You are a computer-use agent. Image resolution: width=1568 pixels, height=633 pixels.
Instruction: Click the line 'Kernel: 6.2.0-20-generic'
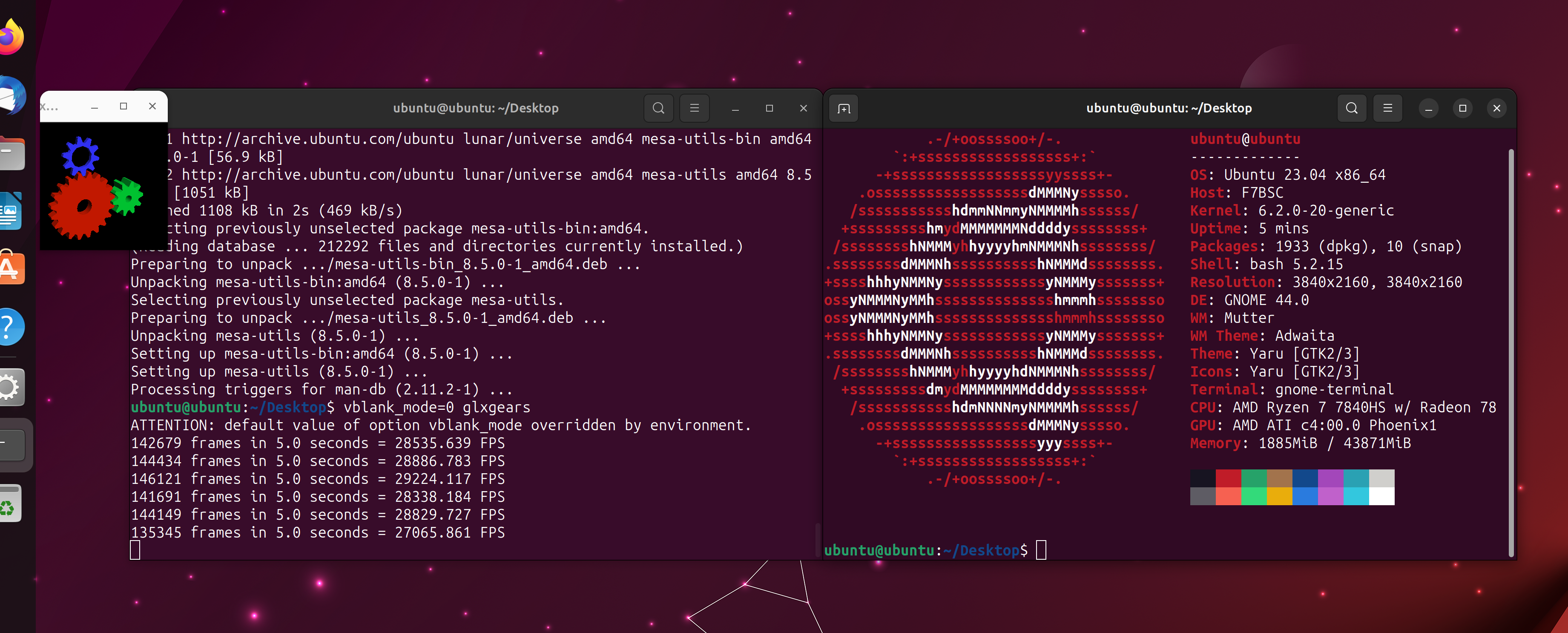tap(1292, 210)
